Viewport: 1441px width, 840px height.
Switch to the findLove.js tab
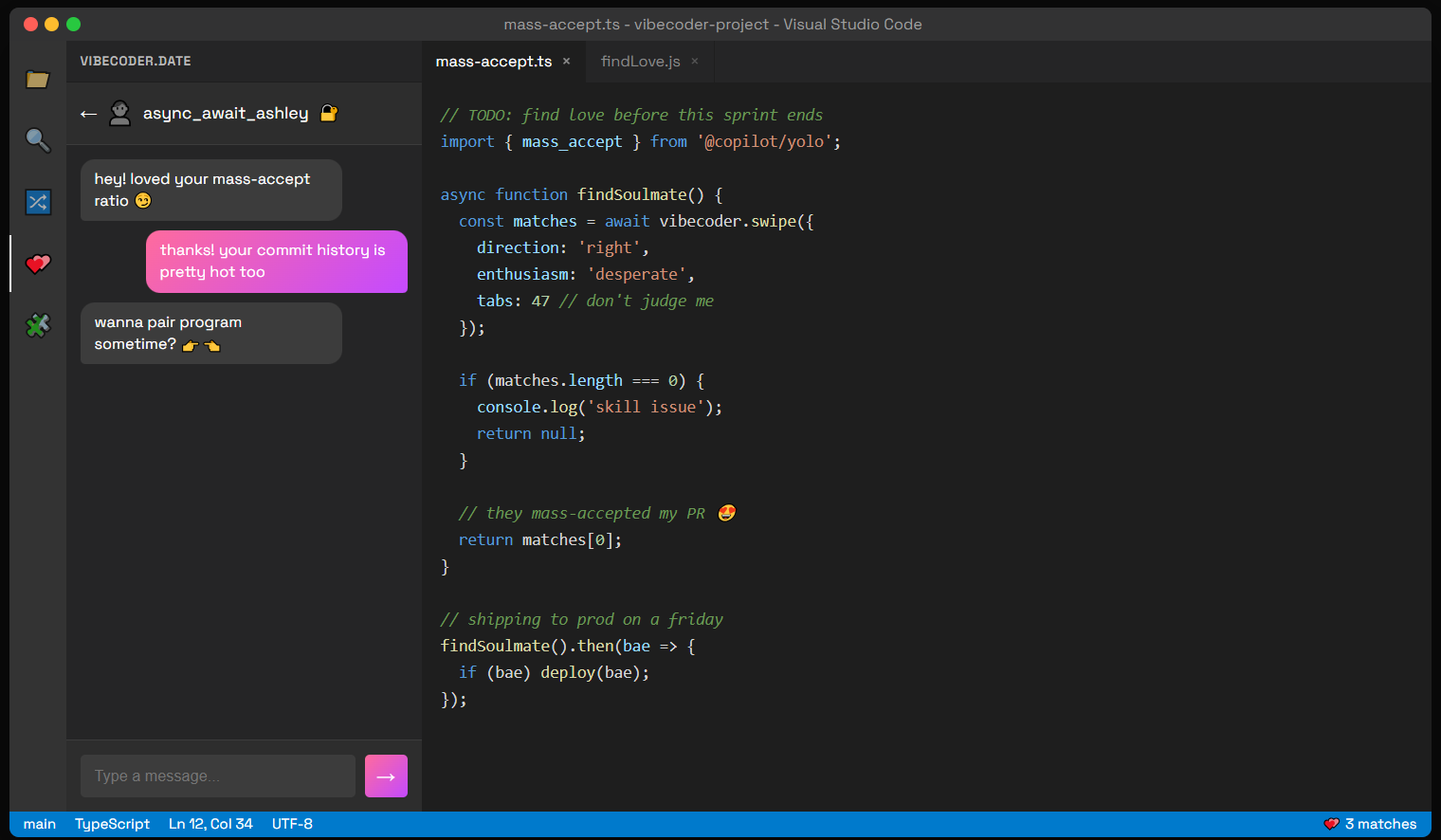pyautogui.click(x=639, y=61)
